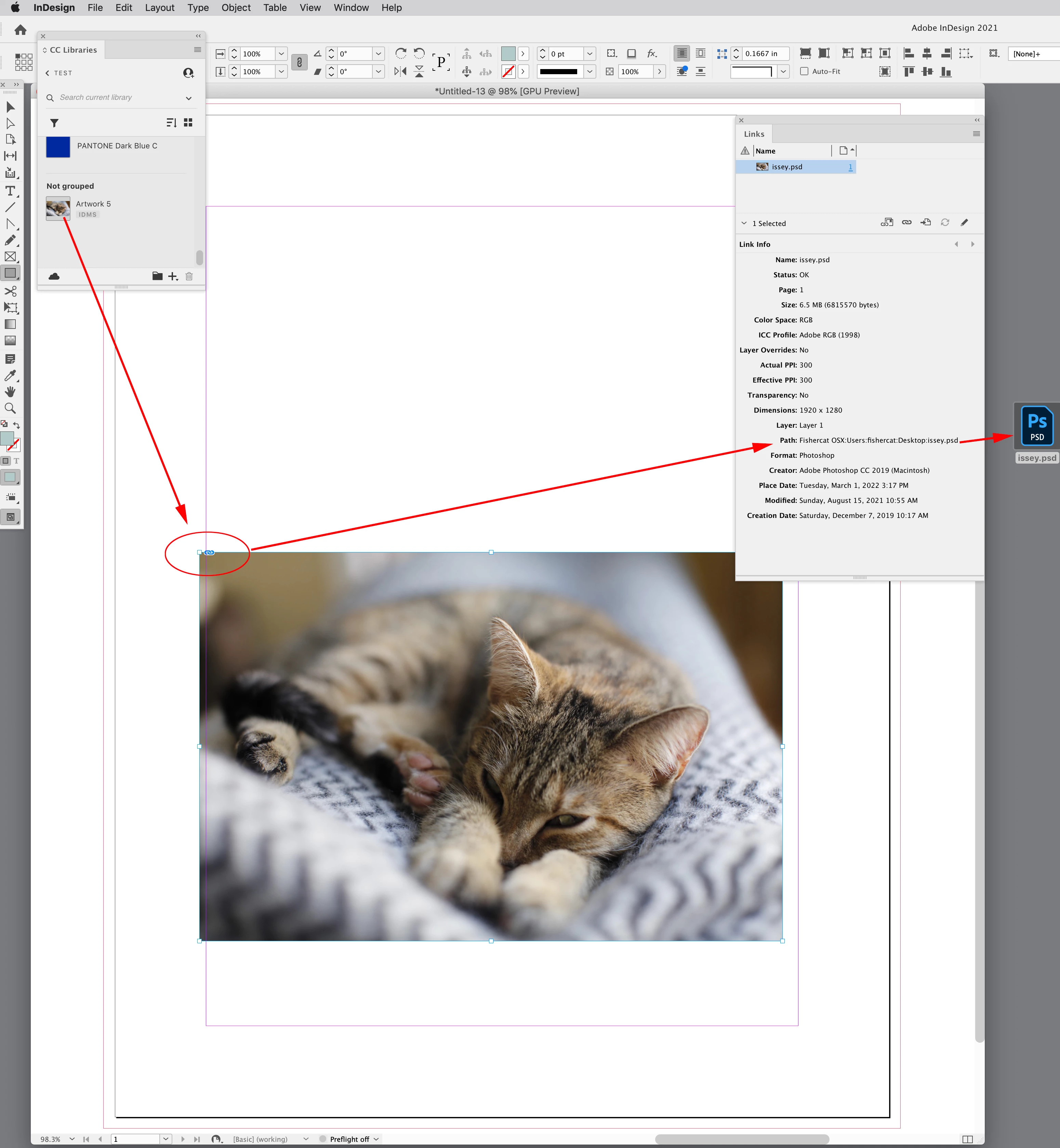
Task: Go back to libraries from TEST
Action: pos(48,73)
